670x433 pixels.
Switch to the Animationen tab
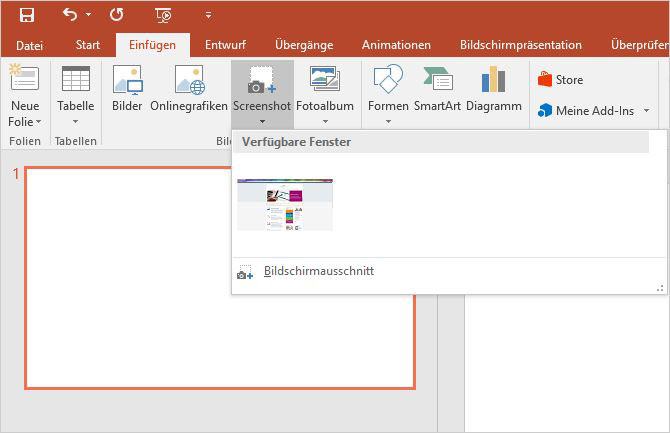click(396, 45)
